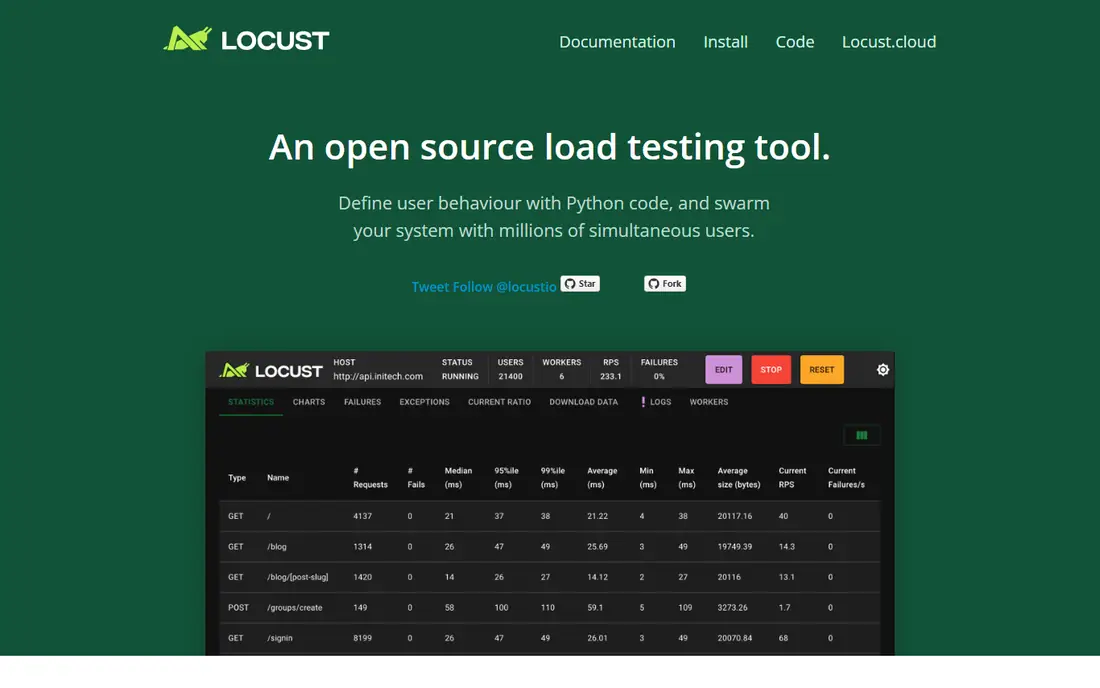
Task: Click the workers count 6
Action: pyautogui.click(x=561, y=377)
